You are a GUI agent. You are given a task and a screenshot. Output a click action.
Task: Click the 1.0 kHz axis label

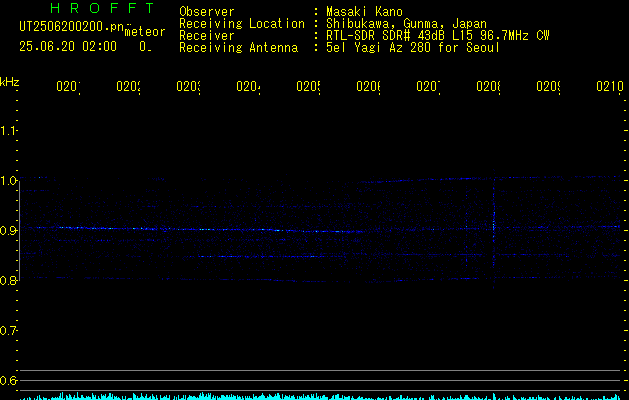(x=9, y=181)
